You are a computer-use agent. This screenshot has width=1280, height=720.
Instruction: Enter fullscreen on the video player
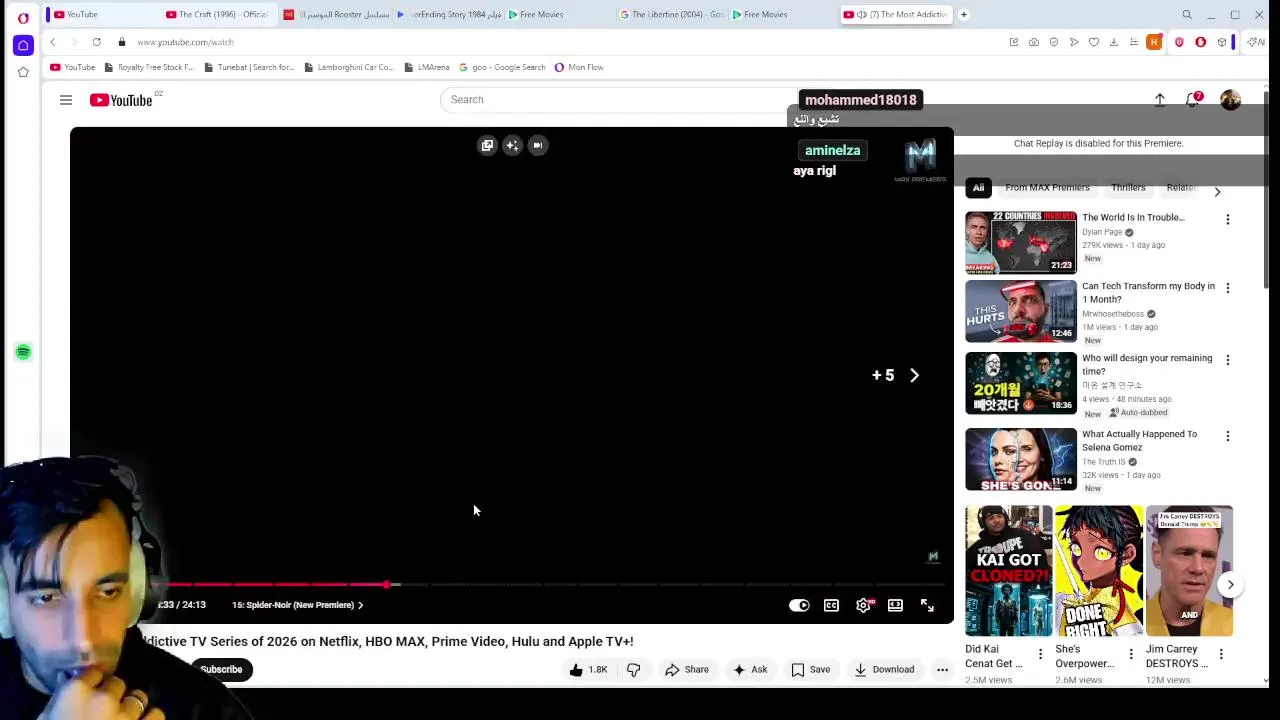(927, 605)
